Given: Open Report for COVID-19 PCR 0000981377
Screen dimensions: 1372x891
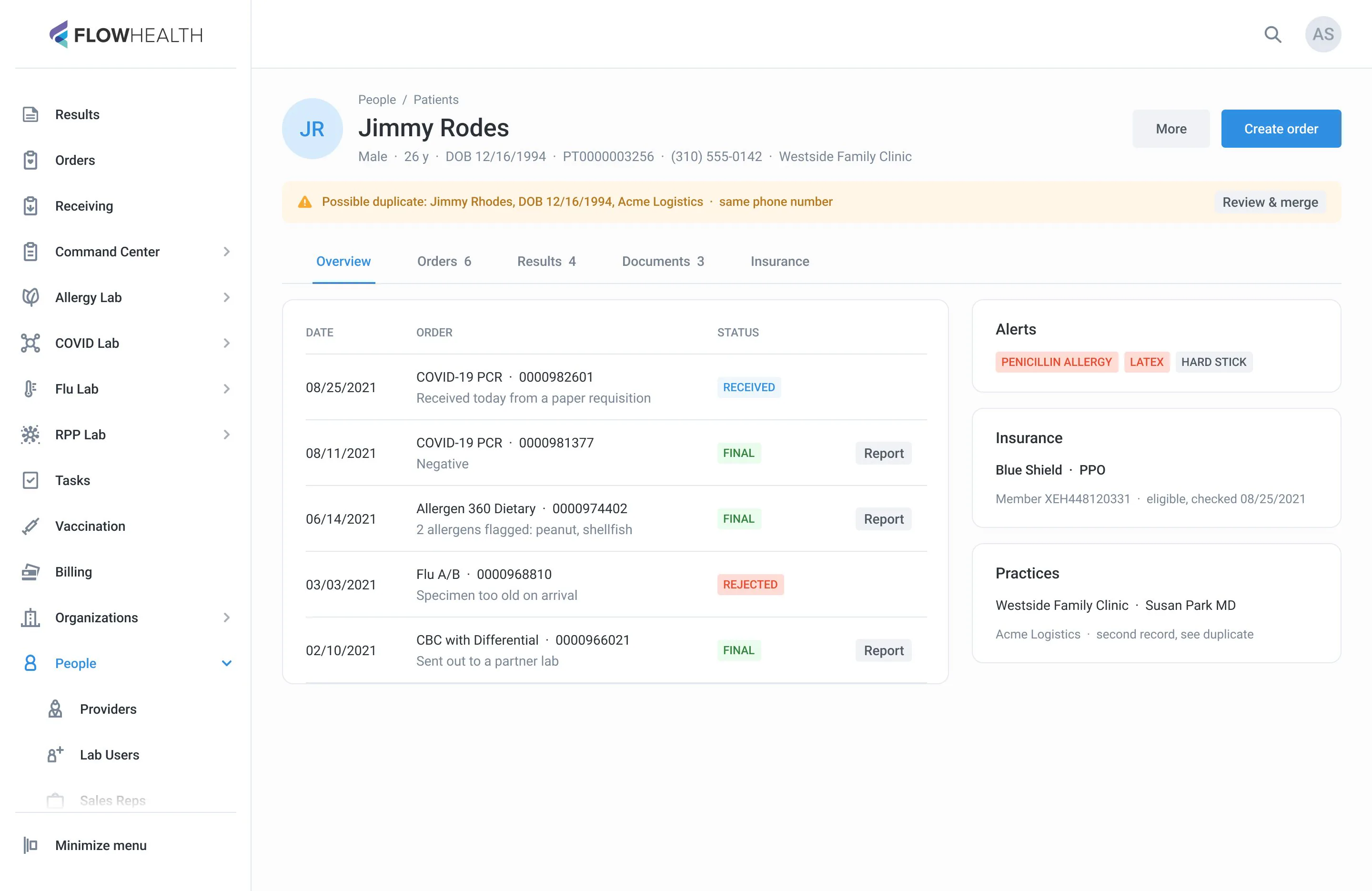Looking at the screenshot, I should click(x=883, y=453).
